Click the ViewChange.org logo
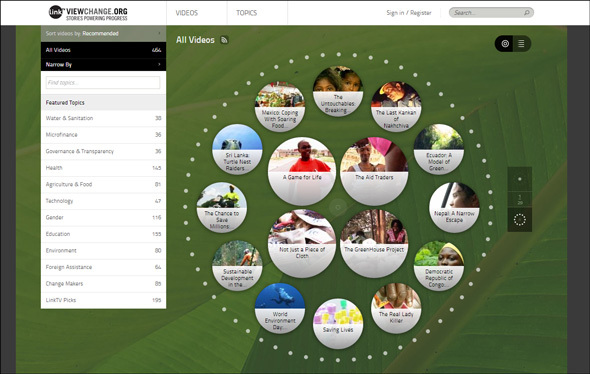The height and width of the screenshot is (374, 590). point(88,12)
